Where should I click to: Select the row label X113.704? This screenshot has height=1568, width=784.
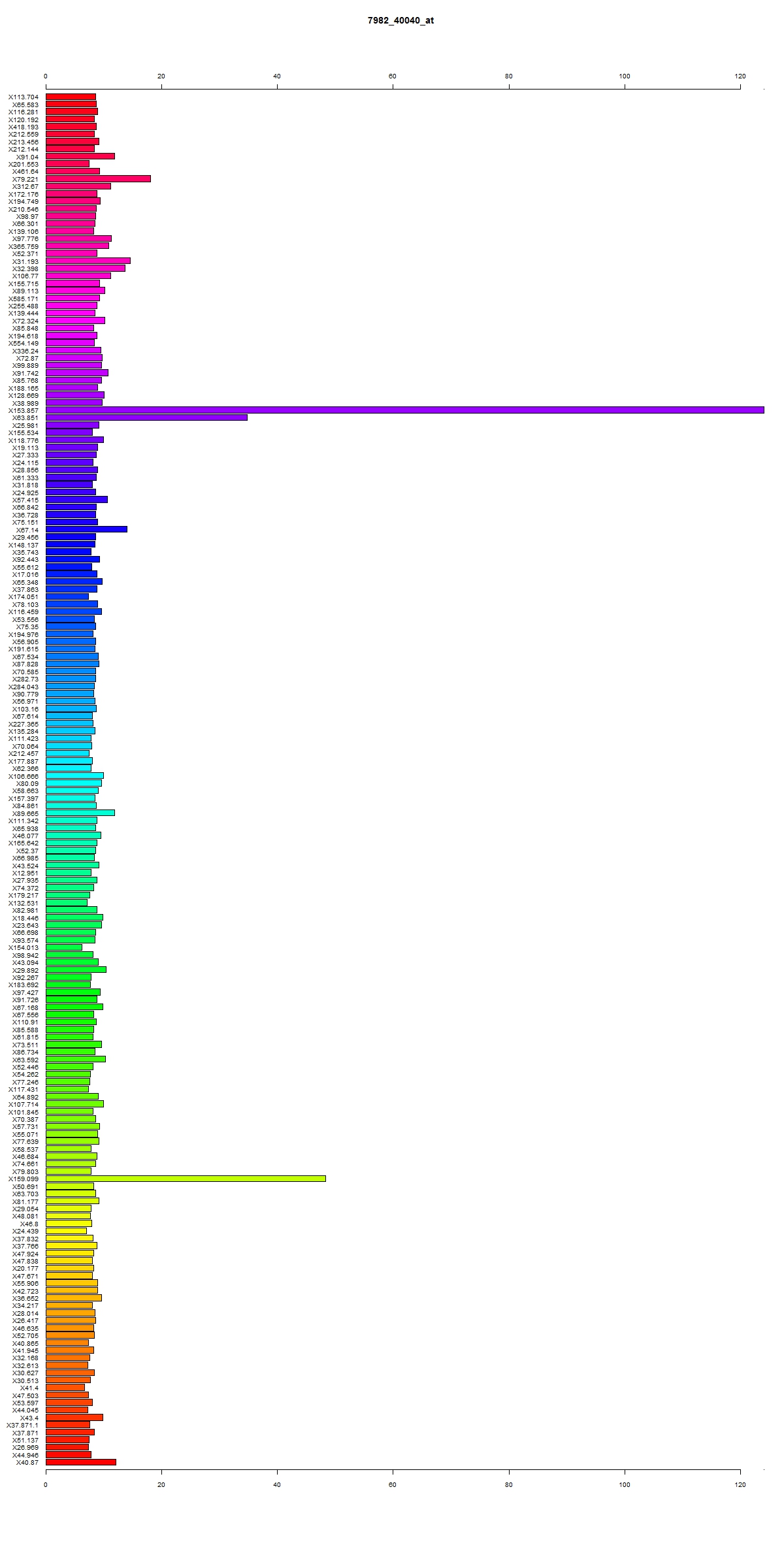tap(24, 97)
